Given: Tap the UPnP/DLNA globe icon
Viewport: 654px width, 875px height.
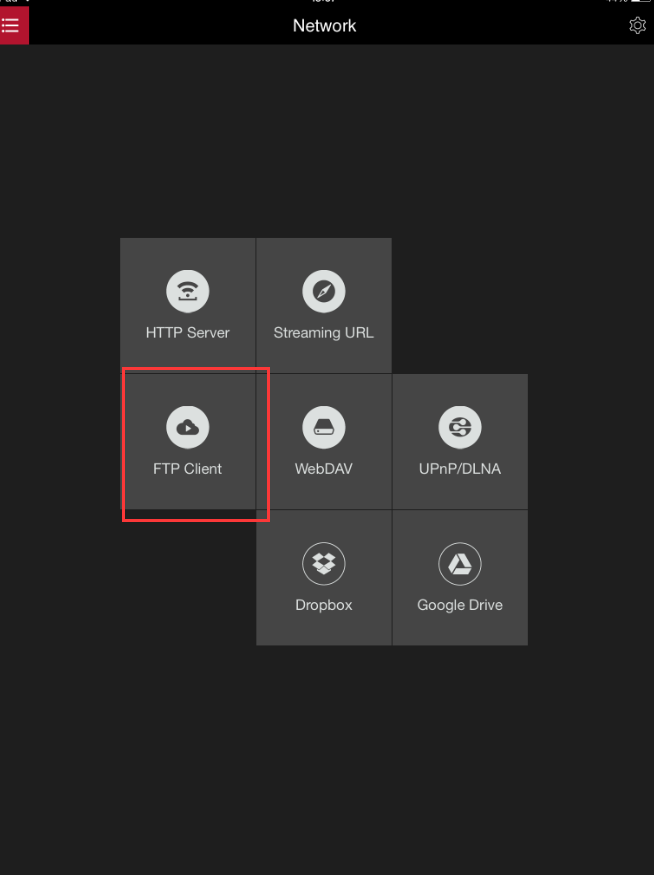Looking at the screenshot, I should click(x=460, y=428).
